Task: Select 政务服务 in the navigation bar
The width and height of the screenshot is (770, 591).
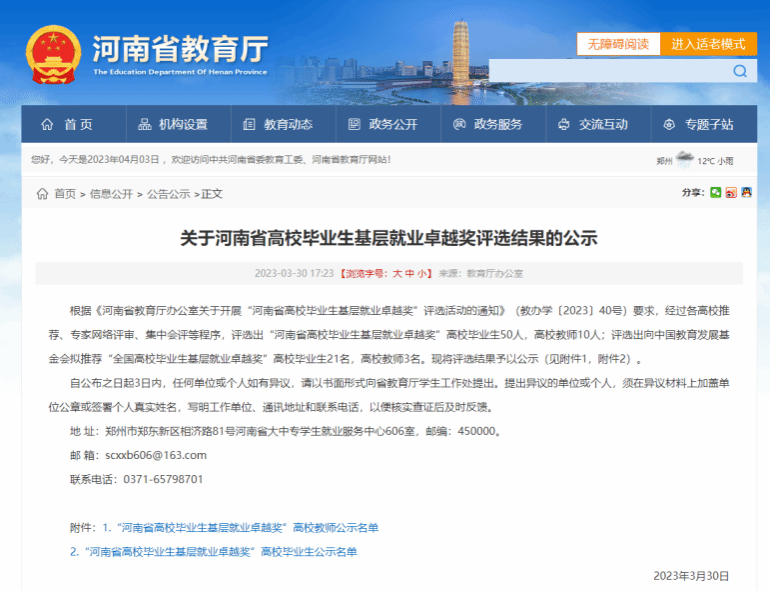Action: [x=487, y=125]
